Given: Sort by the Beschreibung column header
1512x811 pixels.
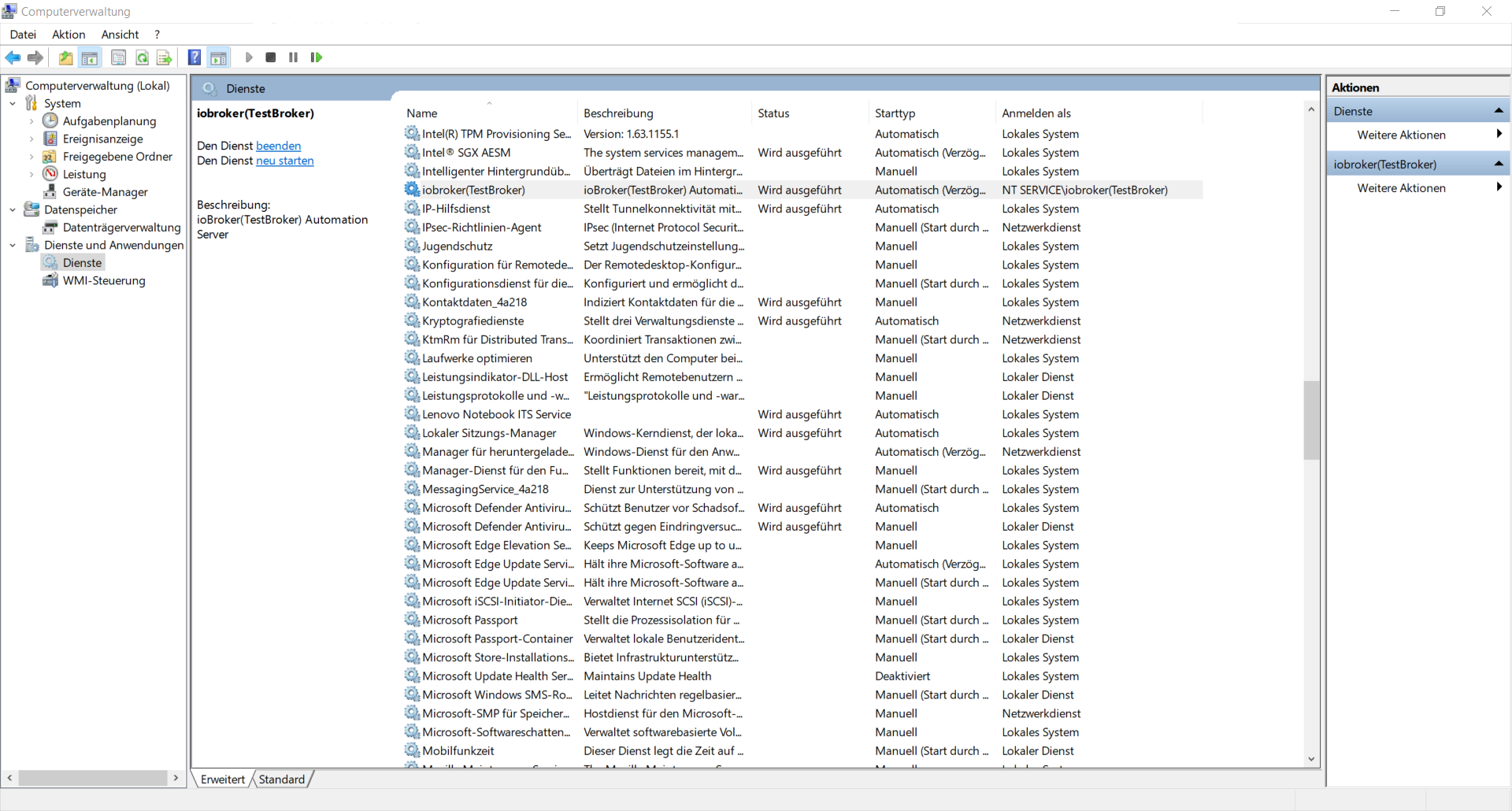Looking at the screenshot, I should 665,113.
